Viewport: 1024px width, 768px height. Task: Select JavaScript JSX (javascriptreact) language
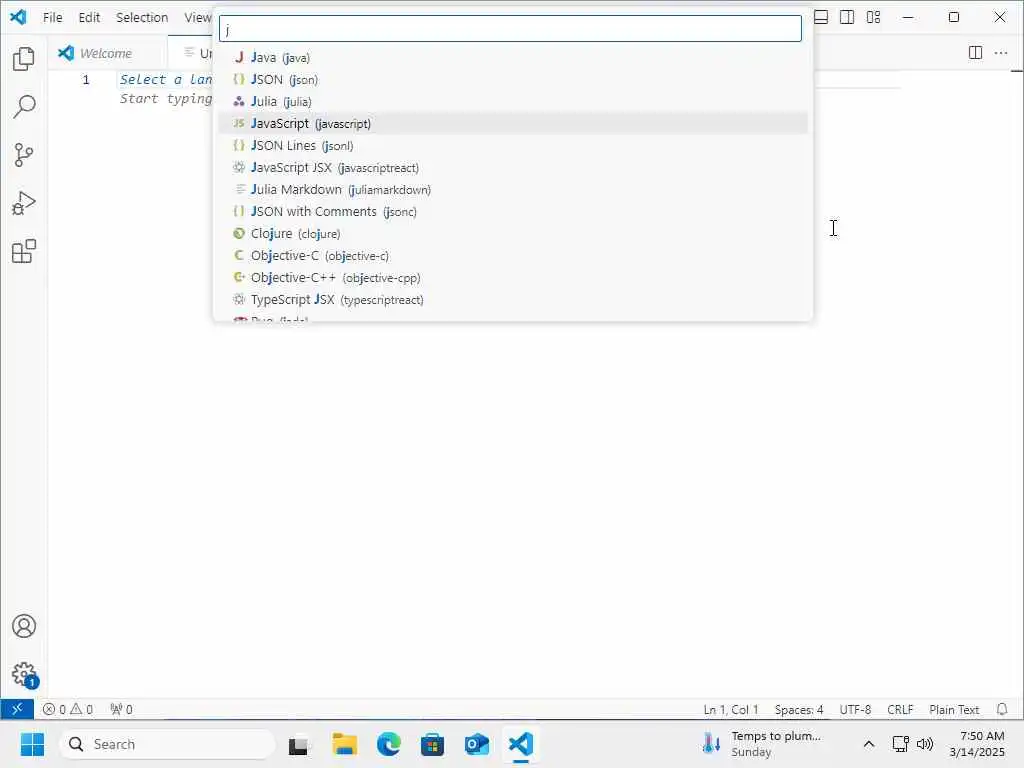click(x=513, y=168)
